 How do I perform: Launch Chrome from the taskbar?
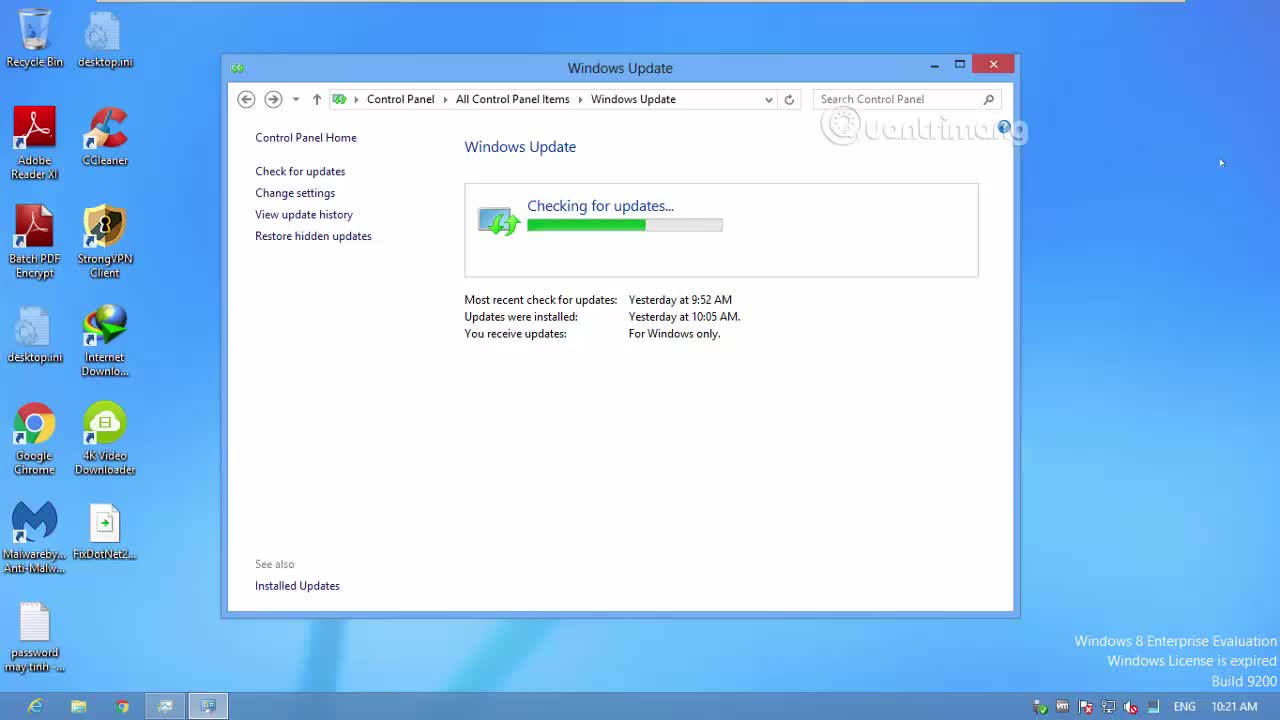pyautogui.click(x=122, y=706)
